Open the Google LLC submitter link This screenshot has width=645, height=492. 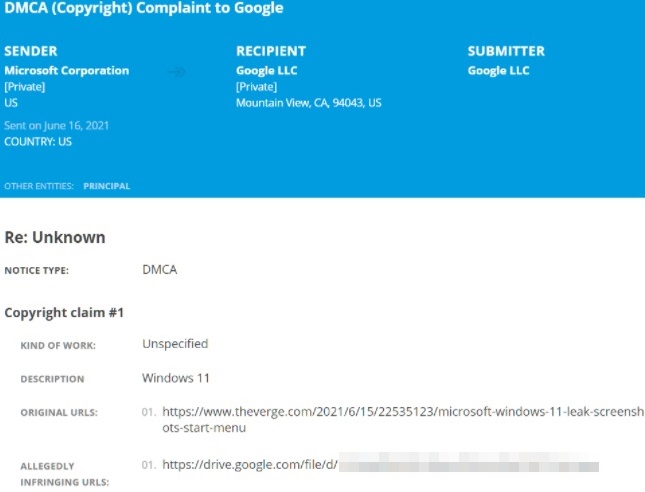pos(498,70)
